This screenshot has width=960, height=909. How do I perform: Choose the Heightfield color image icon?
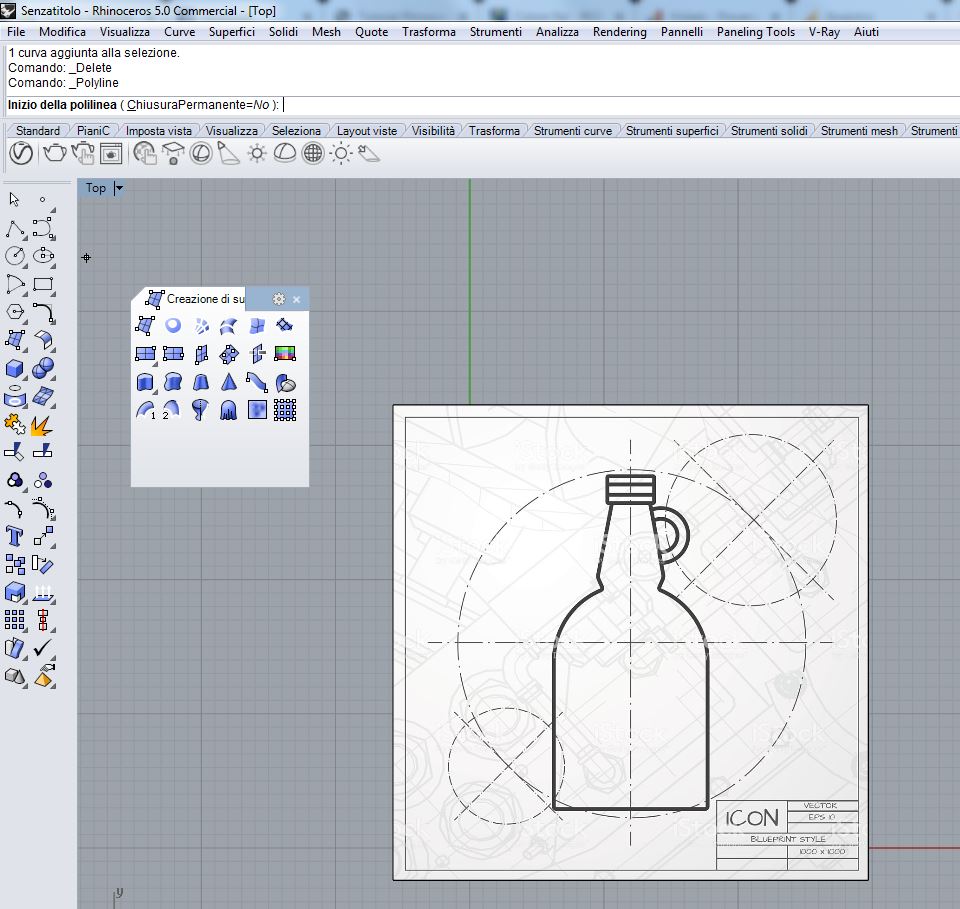285,353
